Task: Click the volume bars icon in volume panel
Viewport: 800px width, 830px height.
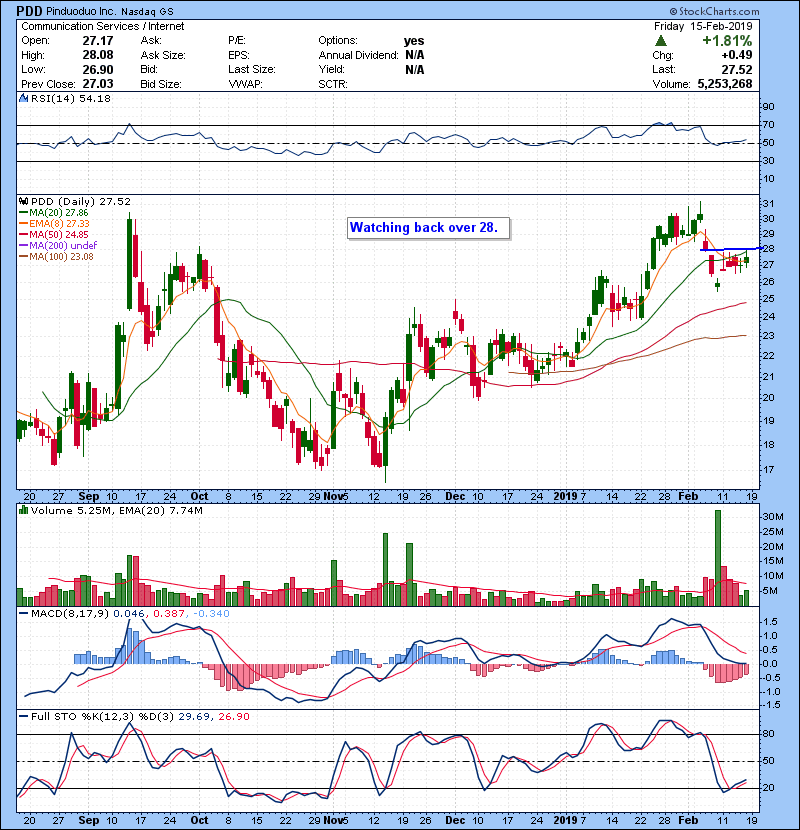Action: pyautogui.click(x=23, y=510)
